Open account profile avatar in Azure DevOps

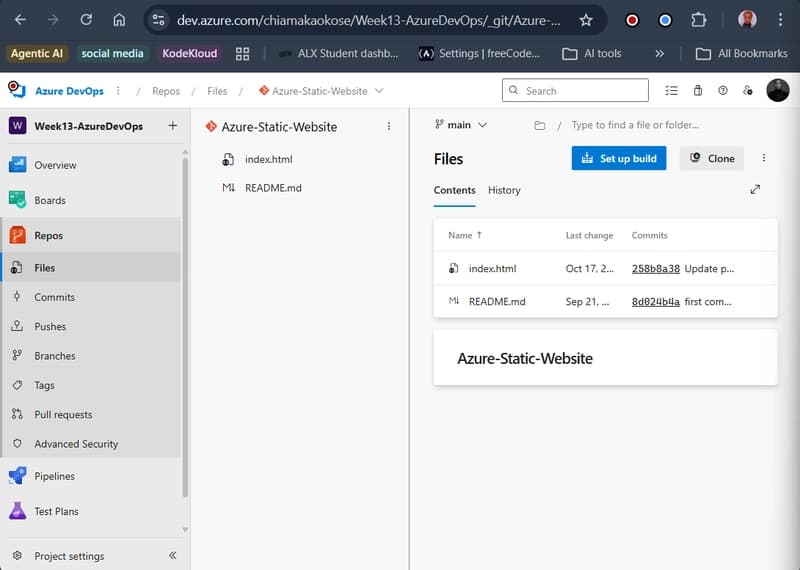pyautogui.click(x=778, y=90)
